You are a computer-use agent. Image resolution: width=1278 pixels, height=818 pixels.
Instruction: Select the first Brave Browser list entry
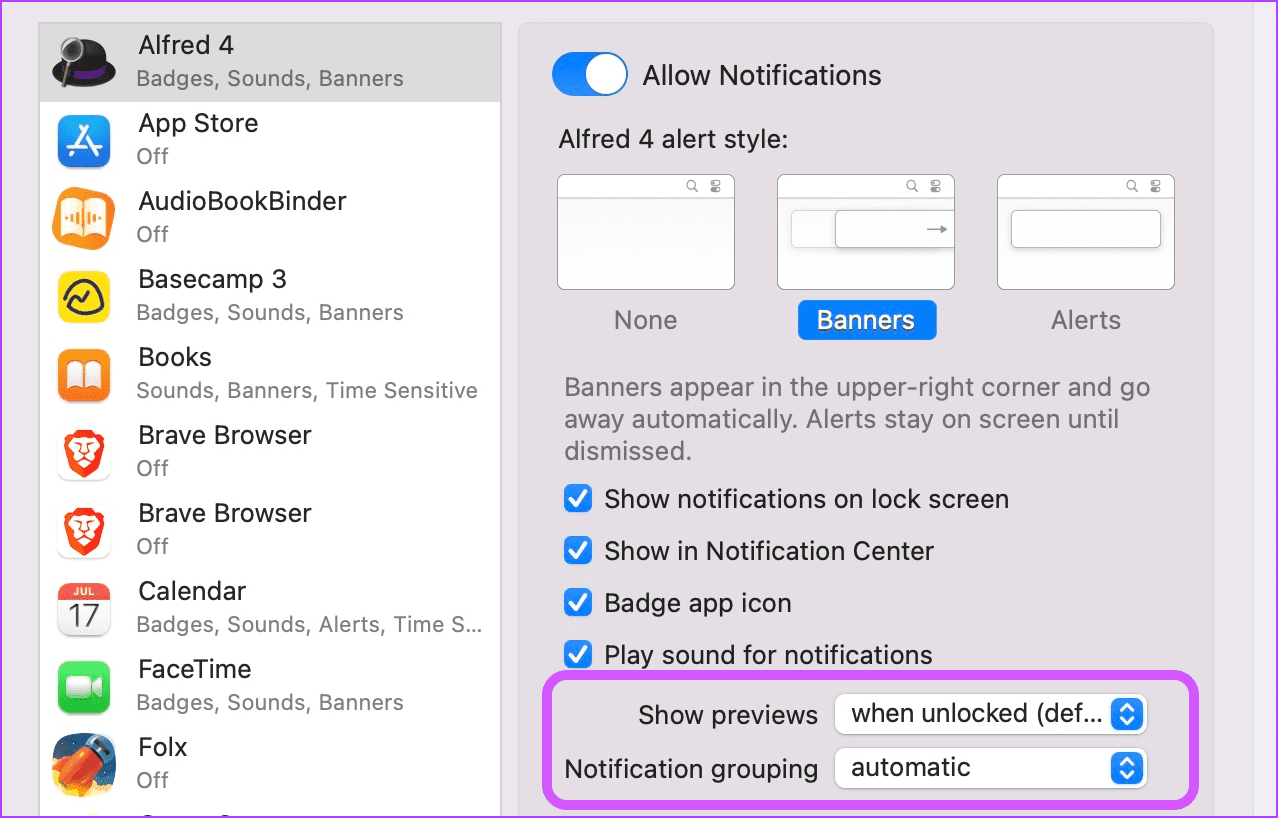click(270, 452)
